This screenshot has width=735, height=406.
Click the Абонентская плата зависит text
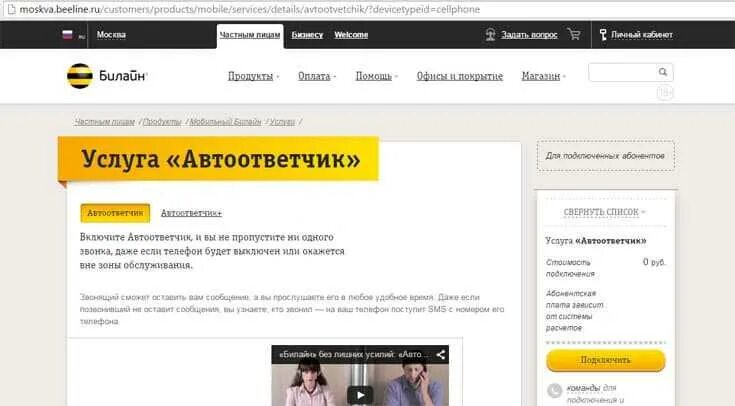(x=574, y=310)
